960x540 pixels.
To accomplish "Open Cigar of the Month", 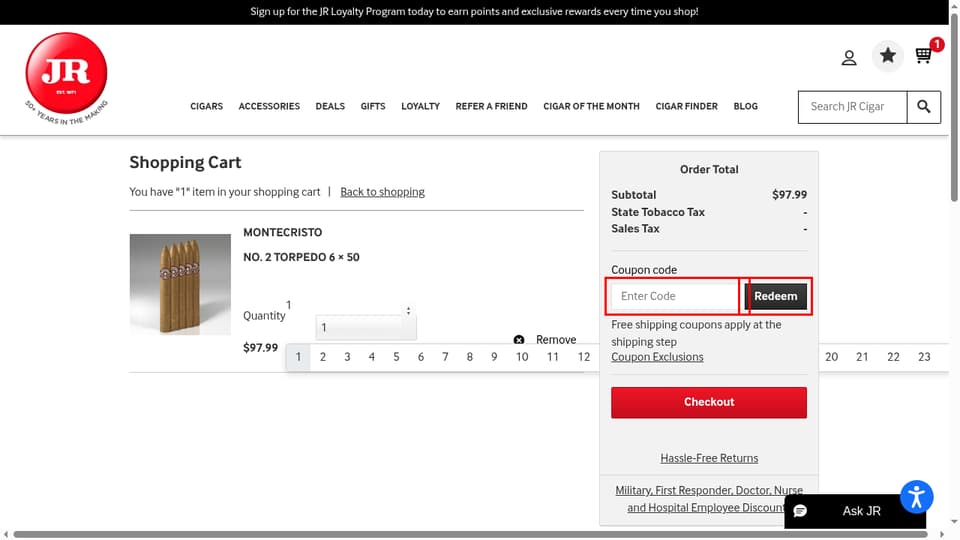I will click(x=591, y=106).
